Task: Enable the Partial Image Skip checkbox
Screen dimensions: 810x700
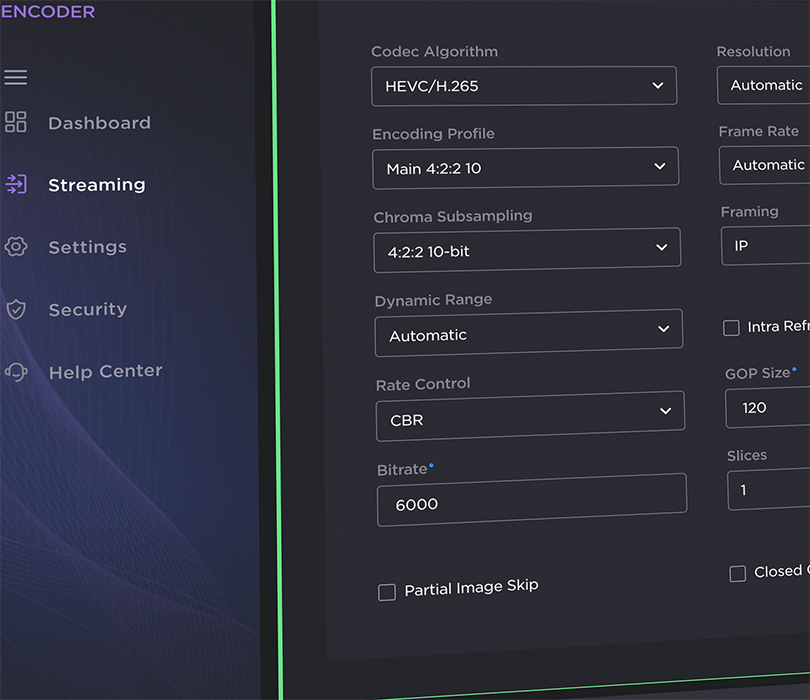Action: 387,592
